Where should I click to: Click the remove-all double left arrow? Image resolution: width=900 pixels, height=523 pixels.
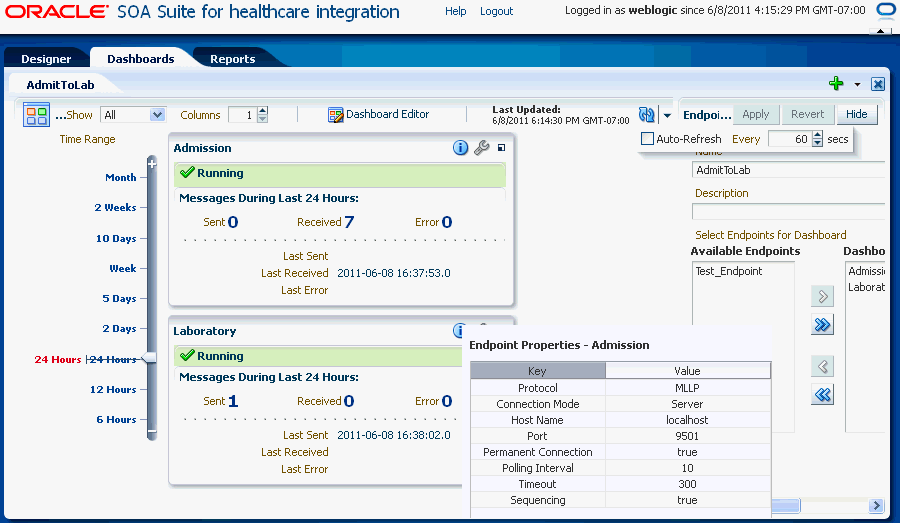[x=822, y=395]
